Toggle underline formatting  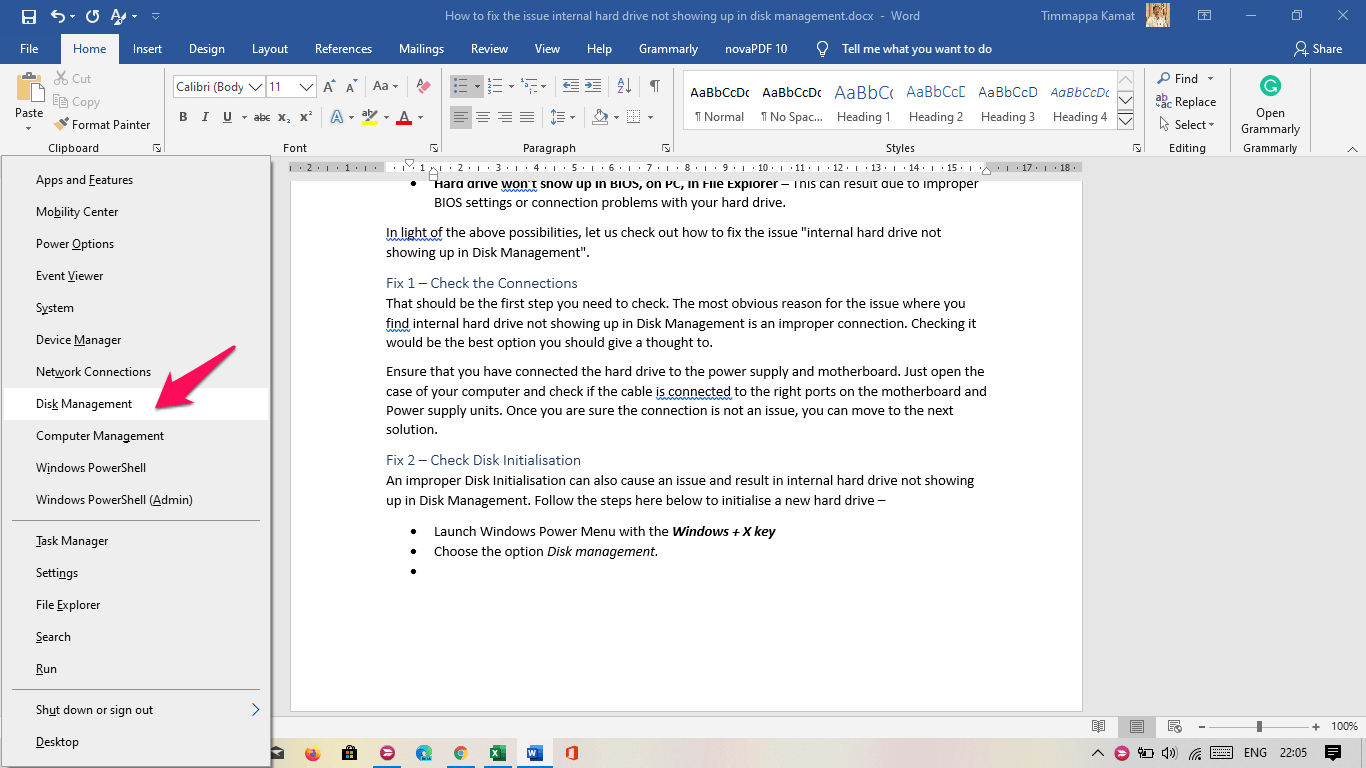(x=227, y=118)
